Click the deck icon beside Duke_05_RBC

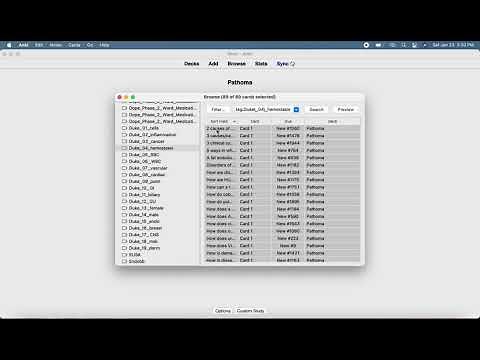[x=124, y=155]
